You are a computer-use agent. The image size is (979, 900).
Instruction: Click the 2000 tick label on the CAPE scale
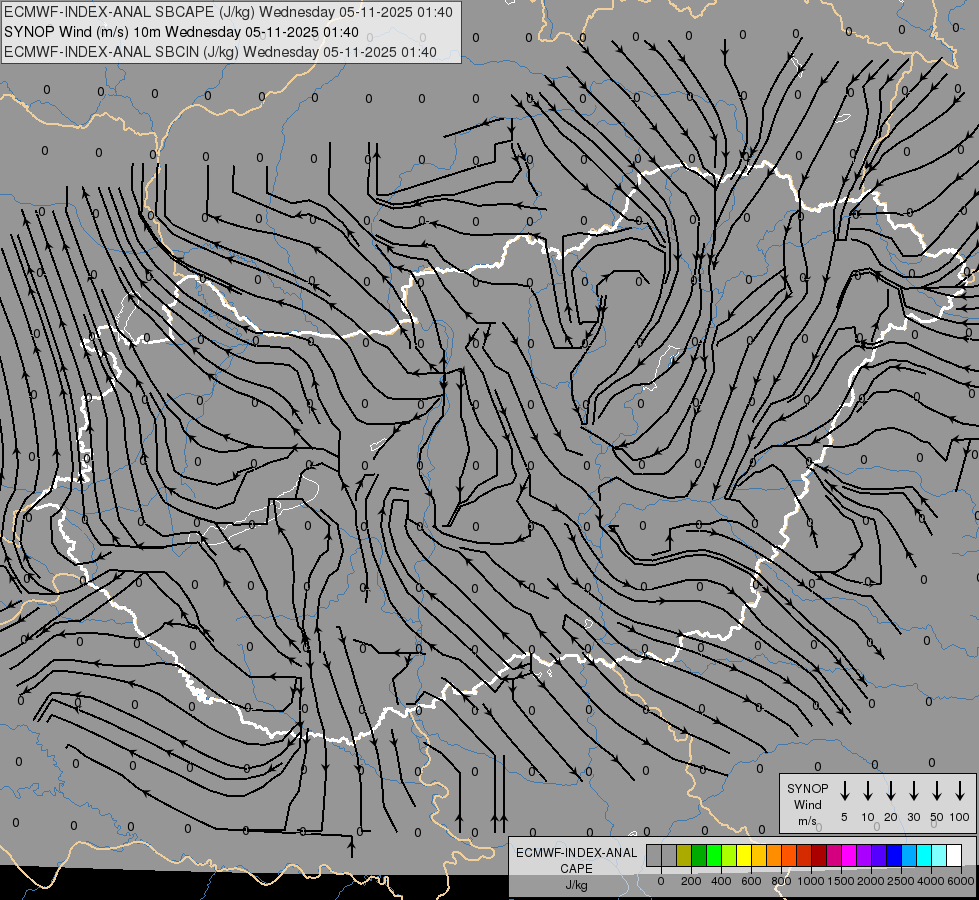tap(871, 881)
